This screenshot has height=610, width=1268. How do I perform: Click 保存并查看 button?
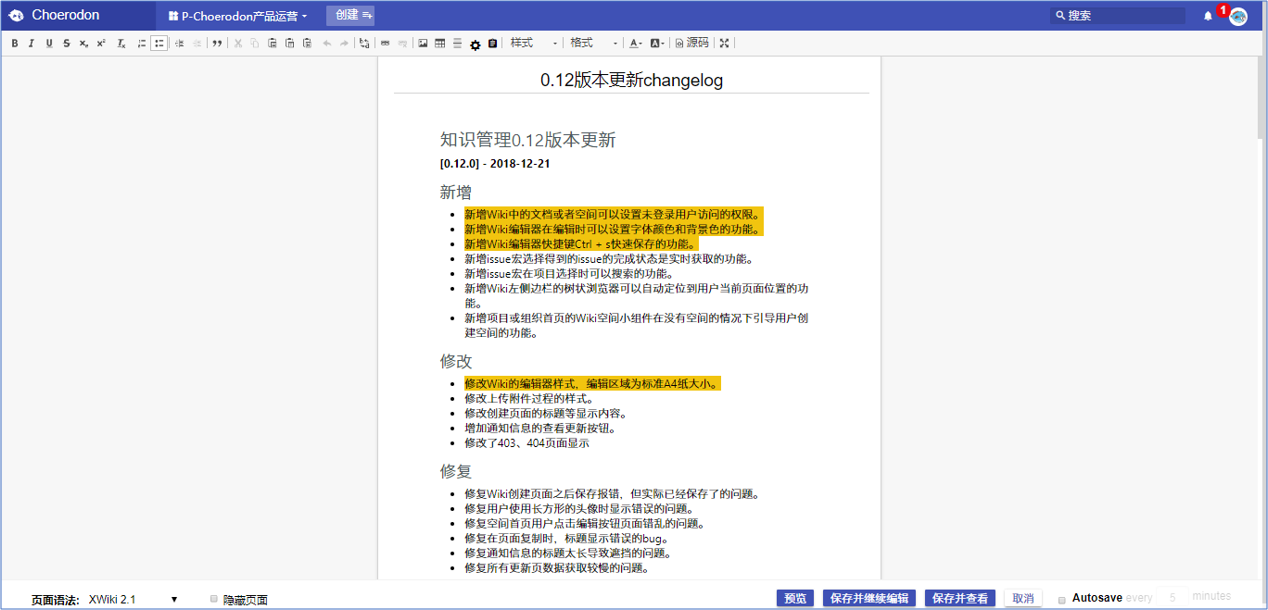[x=960, y=598]
